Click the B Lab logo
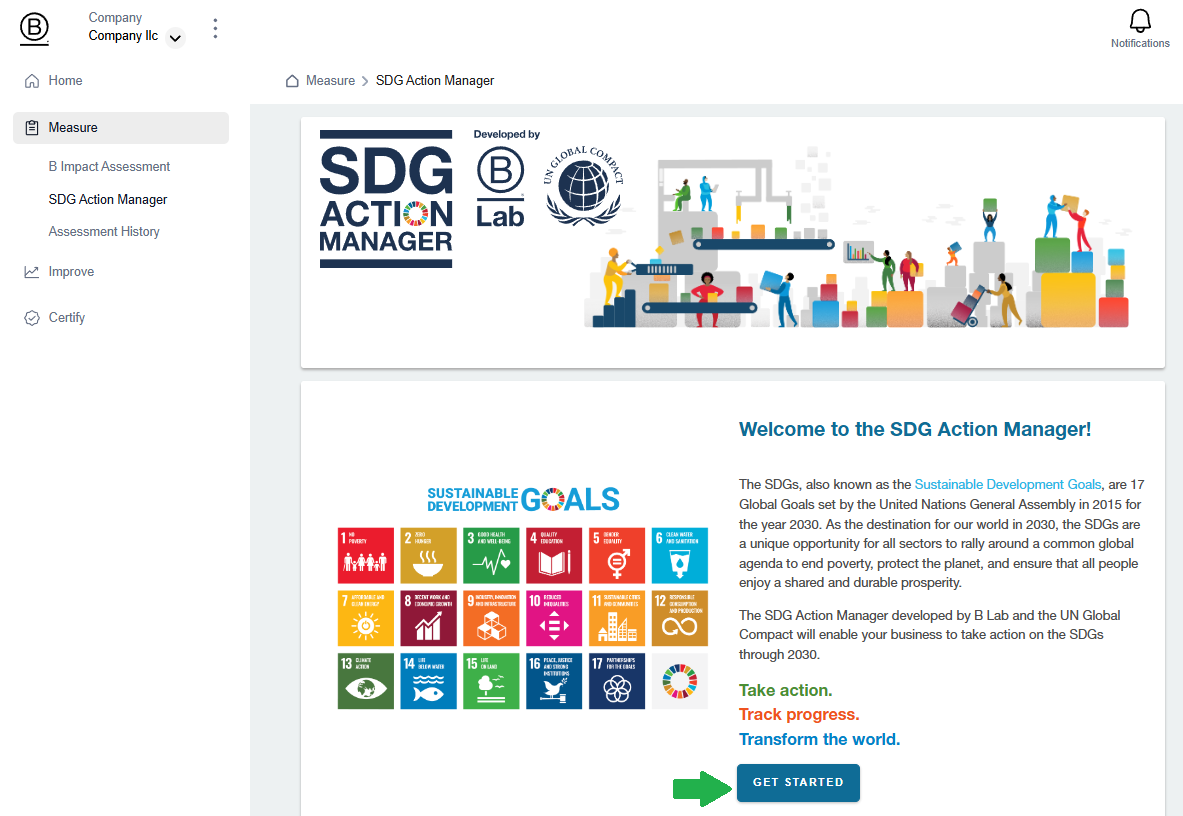Viewport: 1183px width, 816px height. pos(500,187)
